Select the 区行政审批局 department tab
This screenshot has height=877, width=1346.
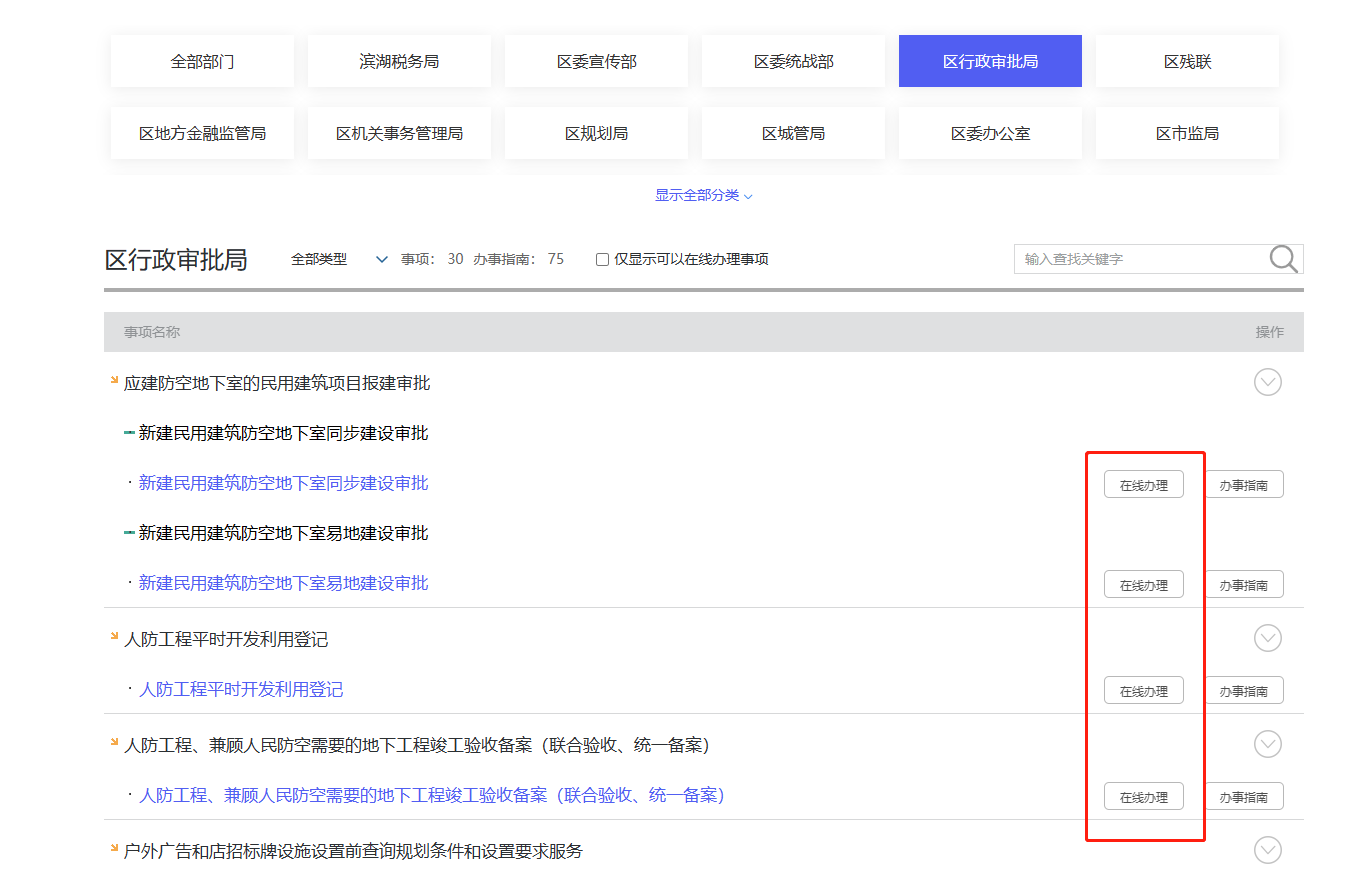[x=990, y=62]
